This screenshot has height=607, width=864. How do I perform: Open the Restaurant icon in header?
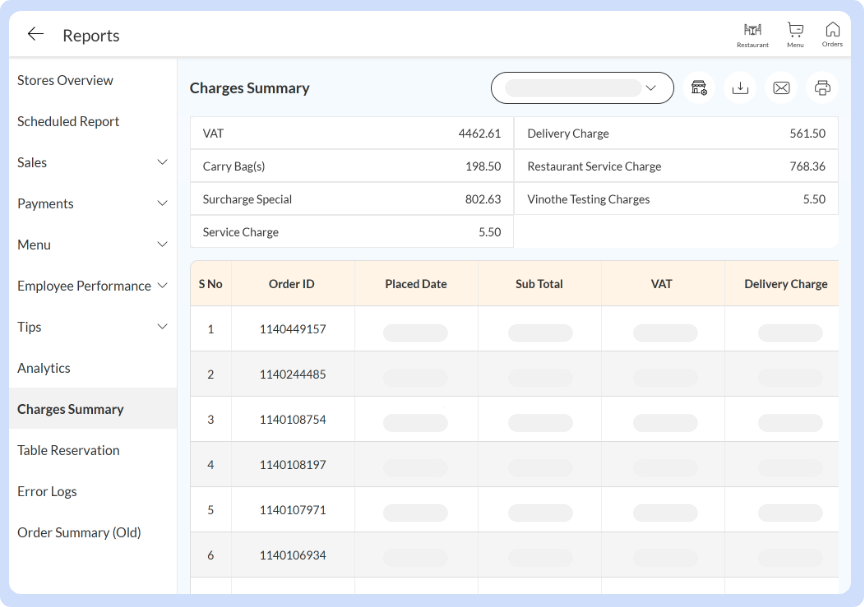pos(752,34)
